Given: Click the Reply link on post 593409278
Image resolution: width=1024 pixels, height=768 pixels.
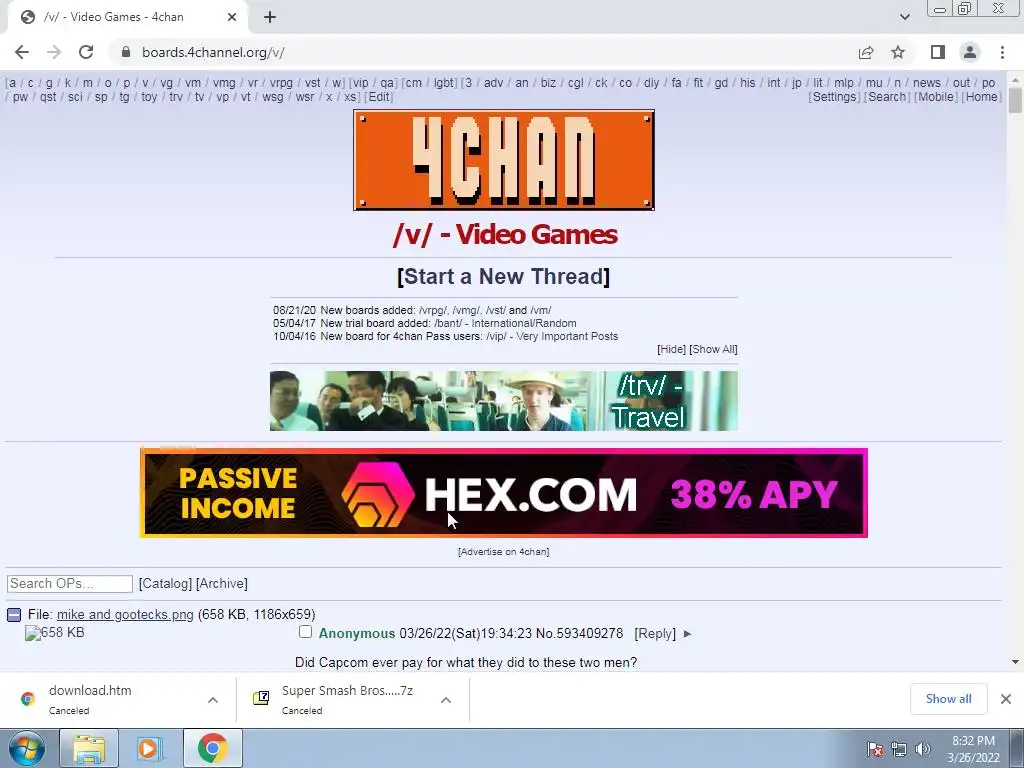Looking at the screenshot, I should [655, 633].
